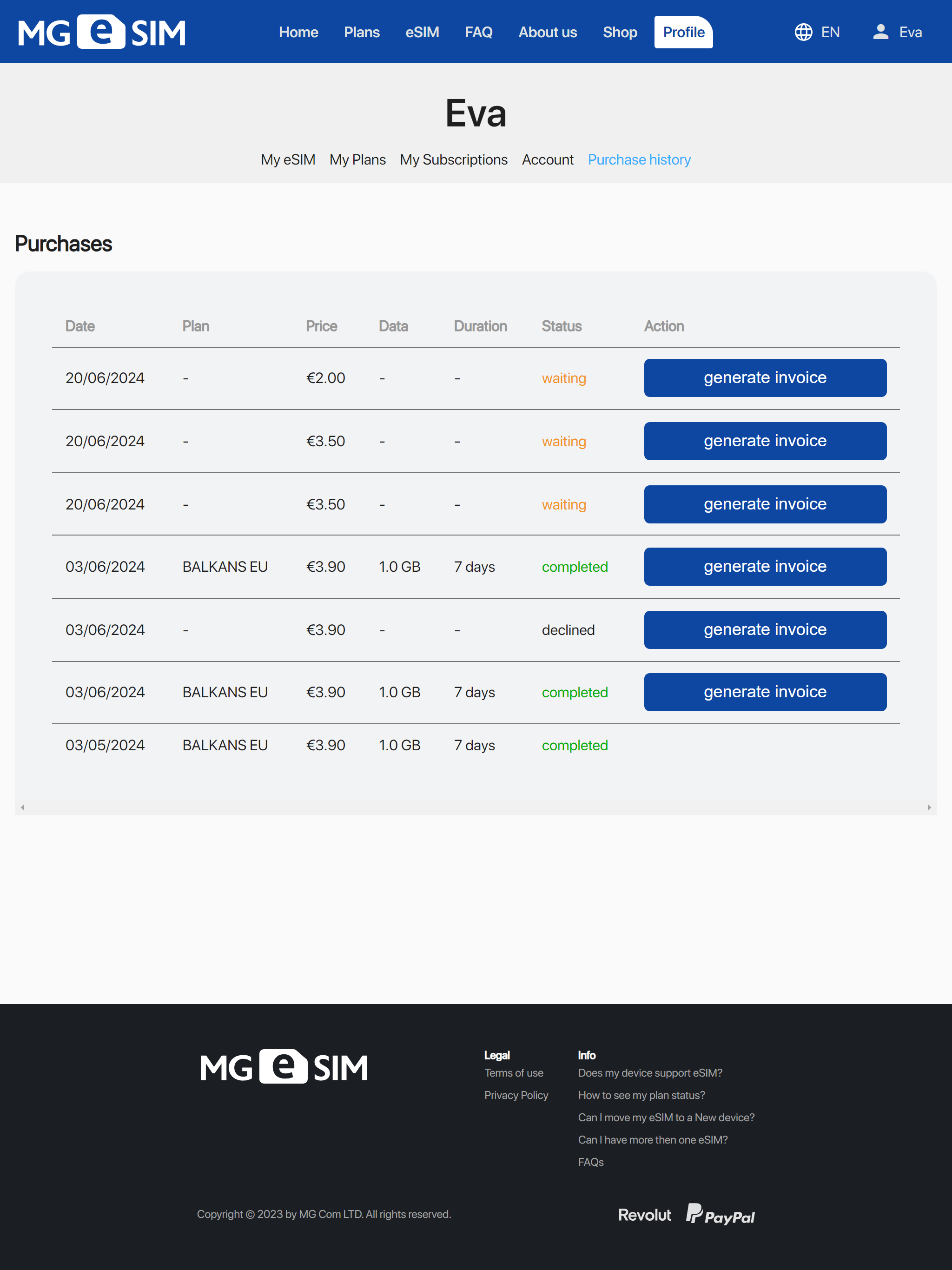Open 'Can I move my eSIM' link

(x=666, y=1117)
